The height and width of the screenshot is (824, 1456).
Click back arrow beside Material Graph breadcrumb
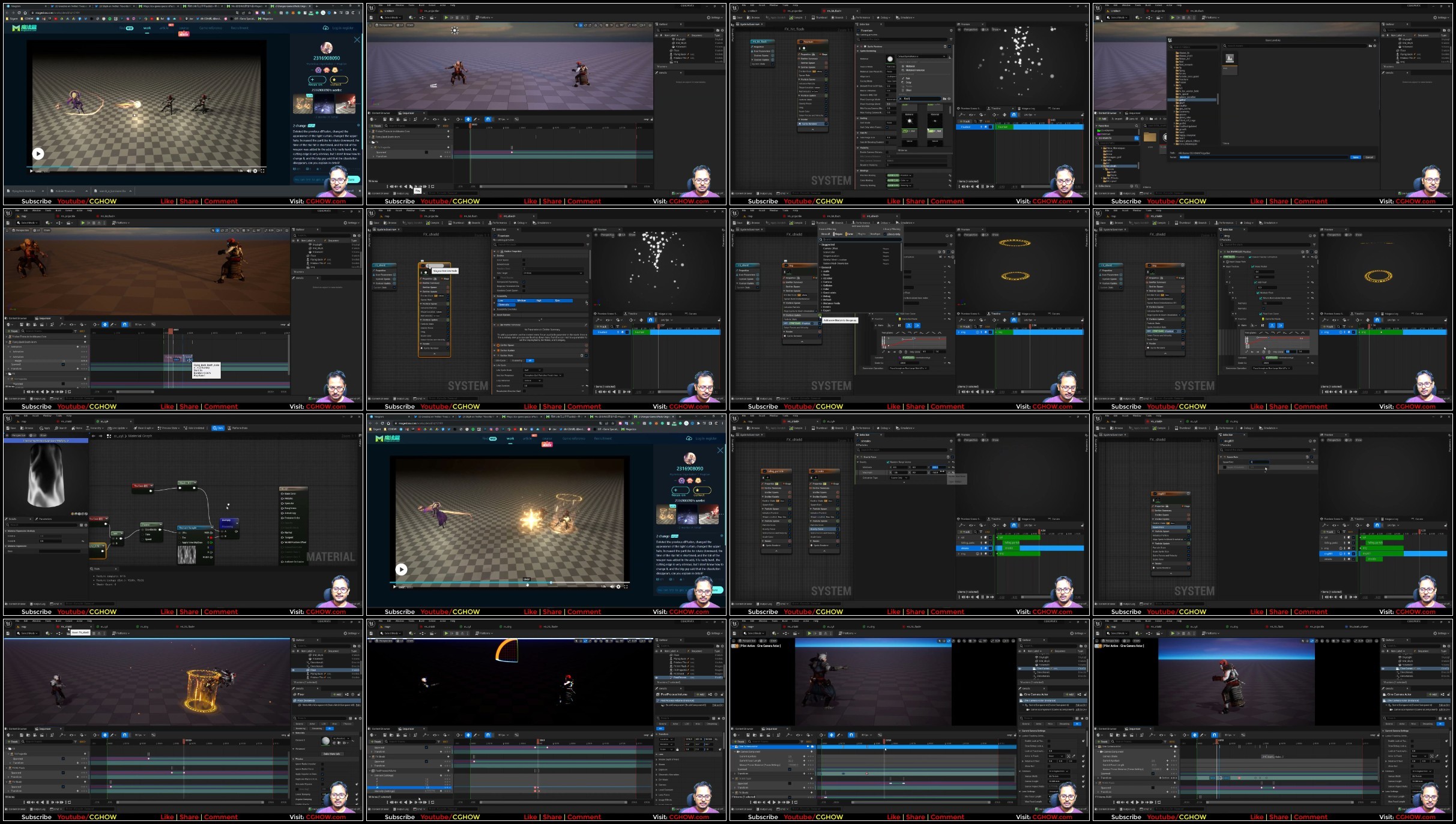click(93, 436)
